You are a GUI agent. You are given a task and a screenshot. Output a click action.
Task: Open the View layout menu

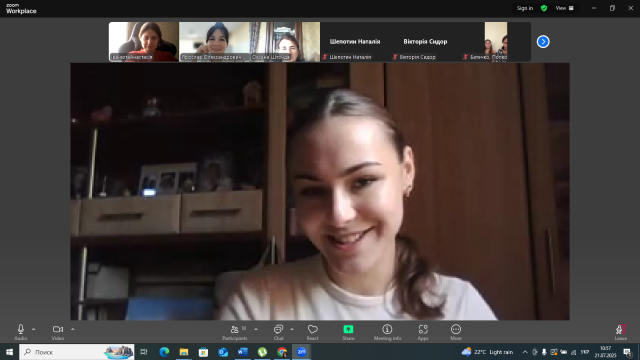(x=564, y=8)
